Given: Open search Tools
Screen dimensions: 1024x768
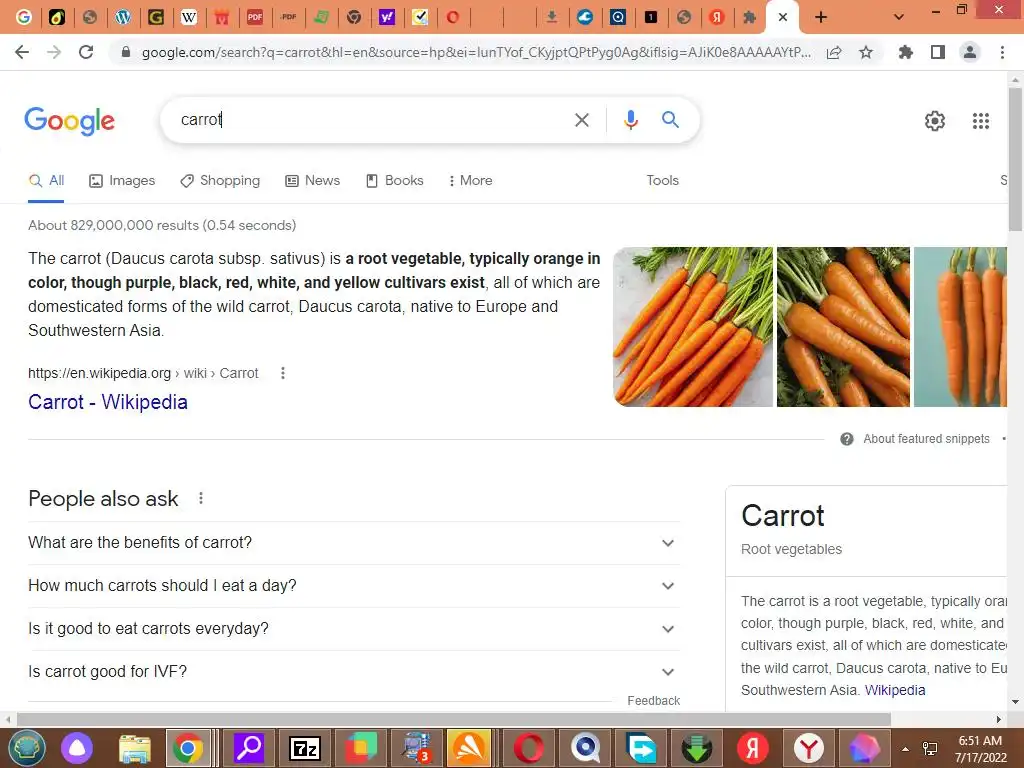Looking at the screenshot, I should coord(662,181).
